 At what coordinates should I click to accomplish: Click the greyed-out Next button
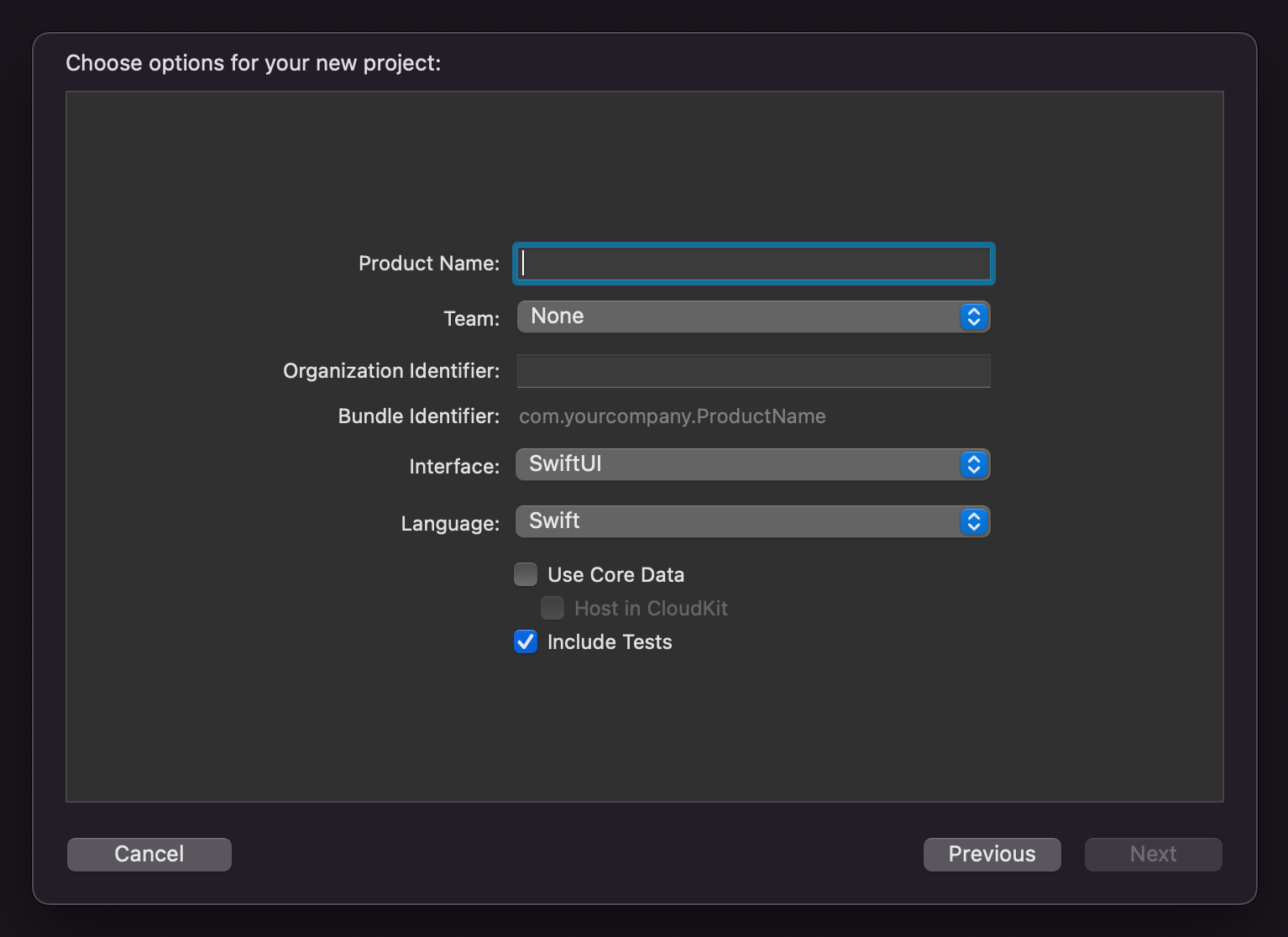[1153, 854]
